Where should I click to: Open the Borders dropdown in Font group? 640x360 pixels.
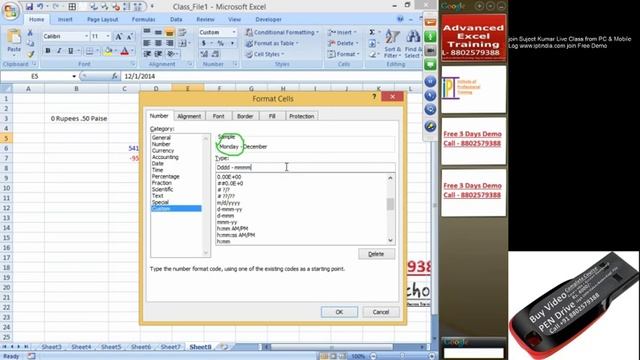pos(97,51)
